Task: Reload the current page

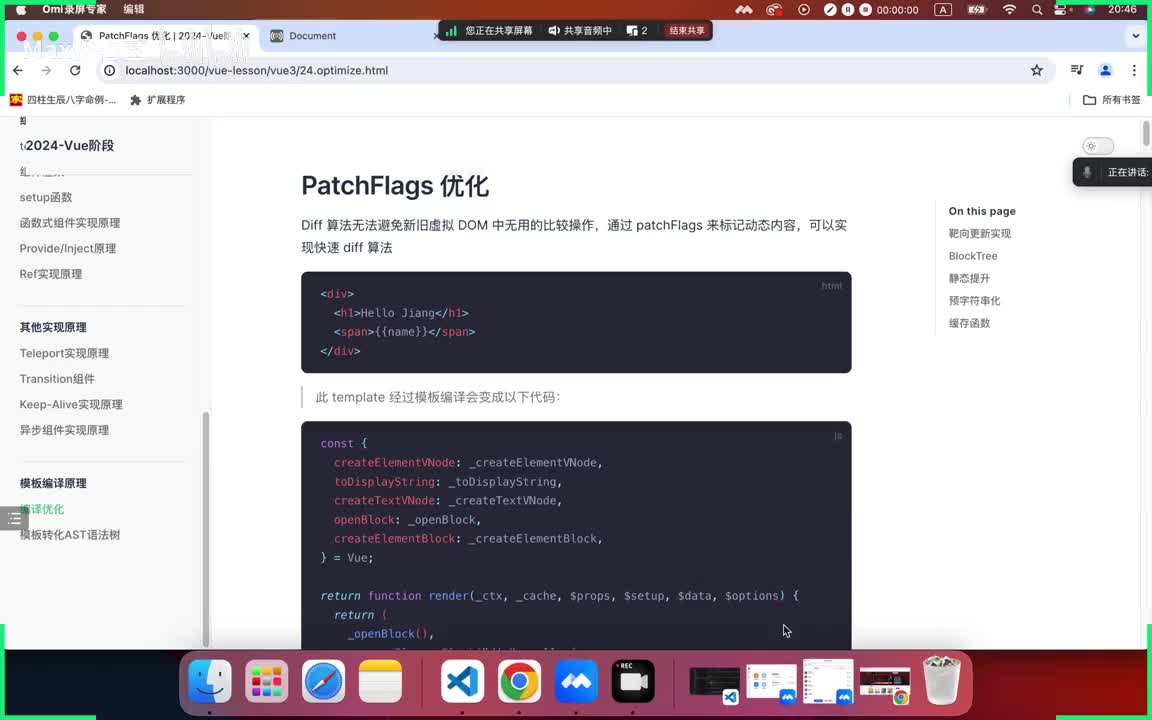Action: coord(75,71)
